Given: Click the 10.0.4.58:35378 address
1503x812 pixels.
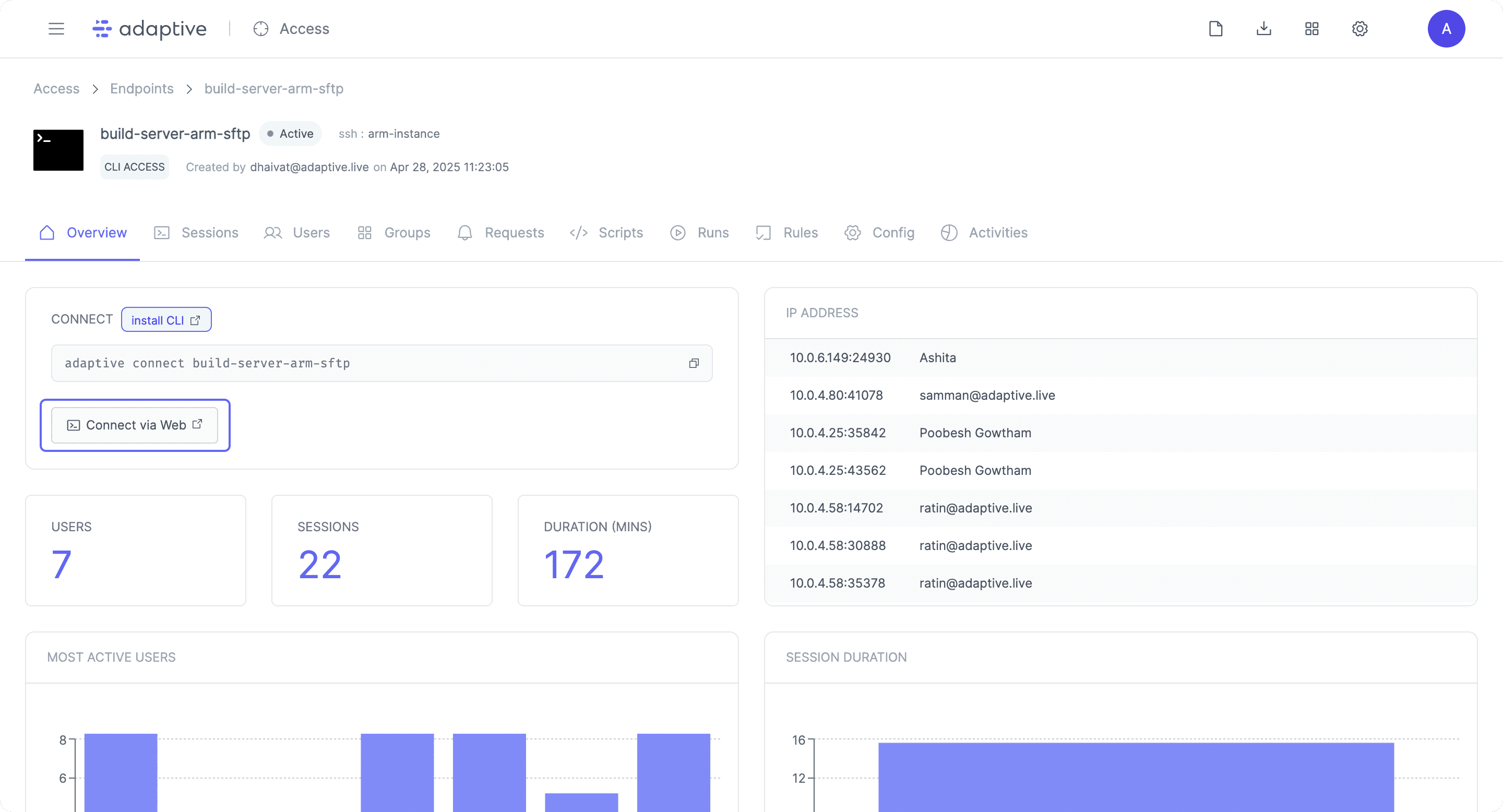Looking at the screenshot, I should coord(837,583).
